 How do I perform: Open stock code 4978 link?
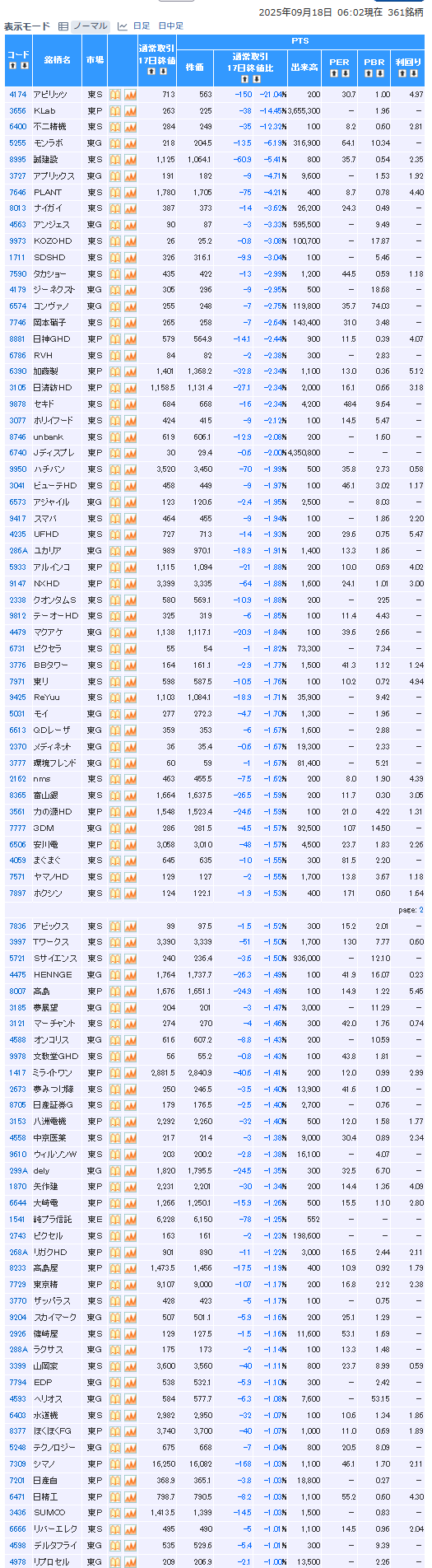(x=18, y=1562)
